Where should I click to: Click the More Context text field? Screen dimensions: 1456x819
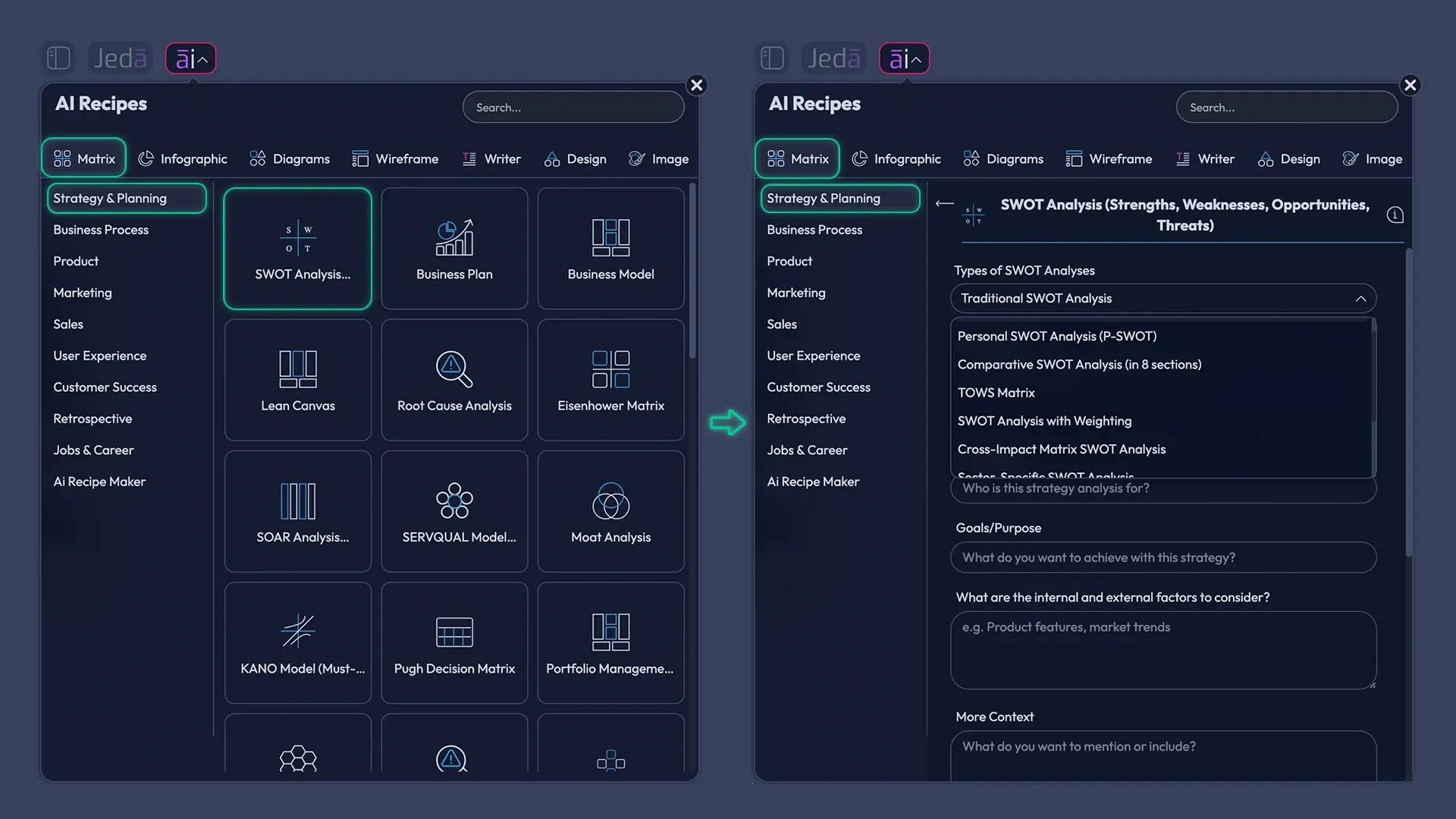point(1163,756)
